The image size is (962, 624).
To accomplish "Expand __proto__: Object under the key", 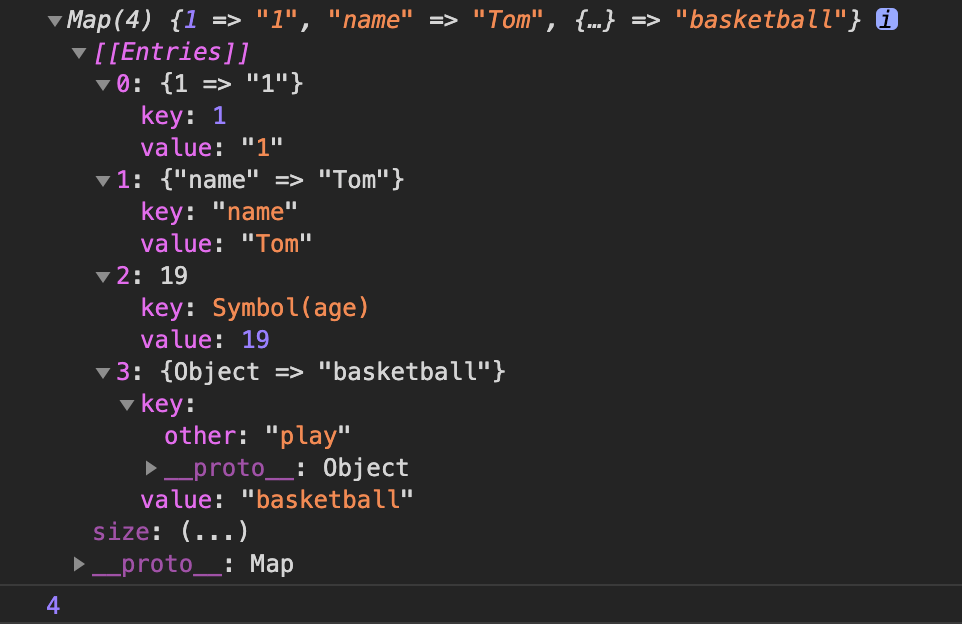I will (x=151, y=468).
